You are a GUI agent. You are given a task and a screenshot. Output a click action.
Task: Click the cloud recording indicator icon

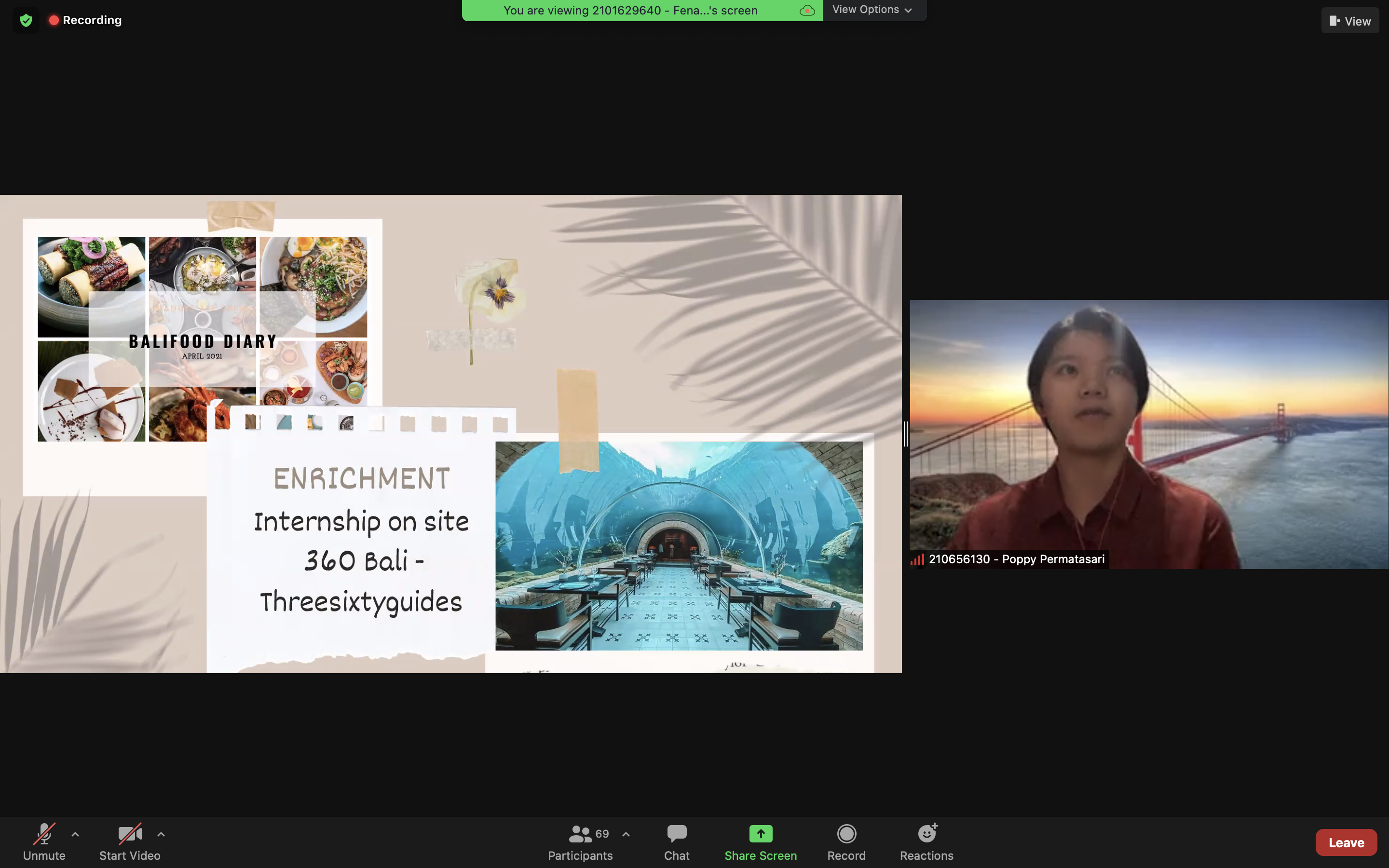click(807, 10)
